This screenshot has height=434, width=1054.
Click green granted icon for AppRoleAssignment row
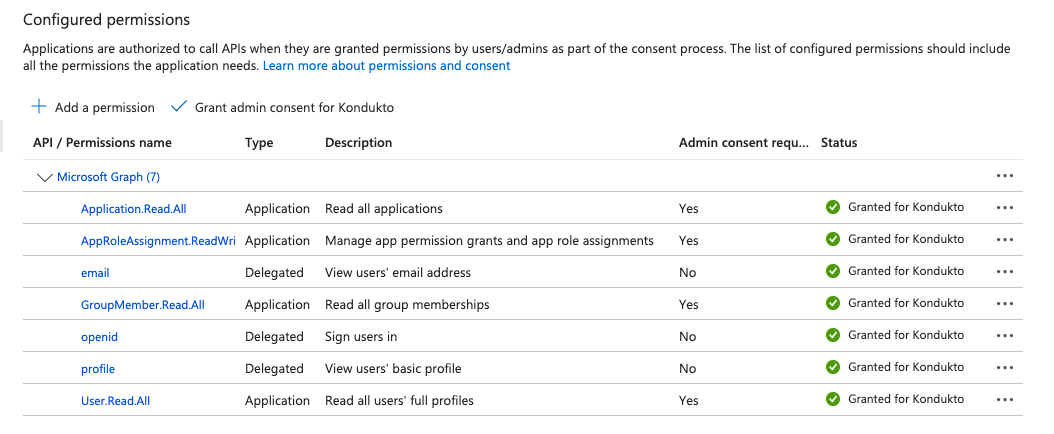(x=832, y=240)
